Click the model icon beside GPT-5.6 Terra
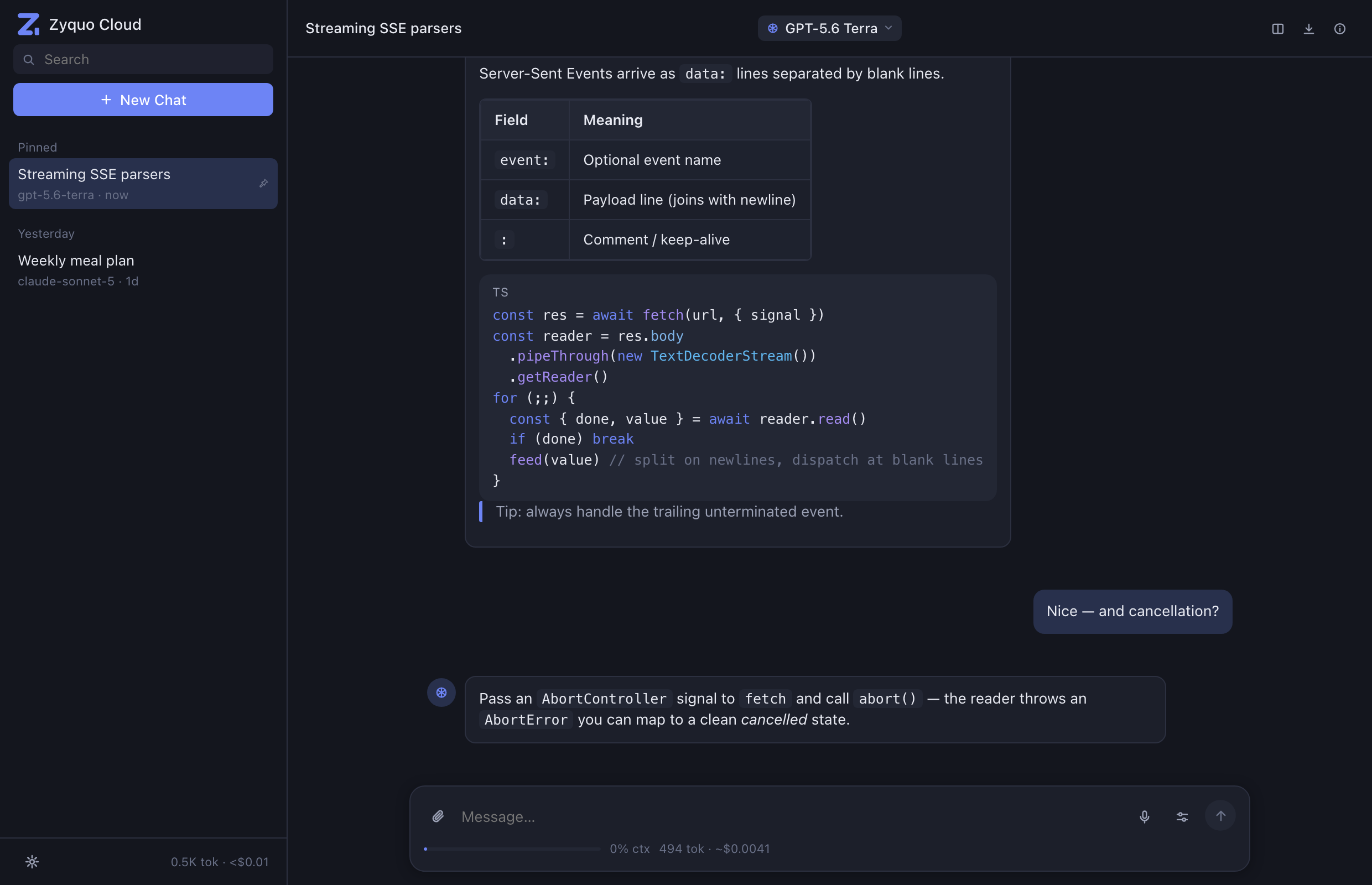This screenshot has width=1372, height=885. tap(772, 28)
